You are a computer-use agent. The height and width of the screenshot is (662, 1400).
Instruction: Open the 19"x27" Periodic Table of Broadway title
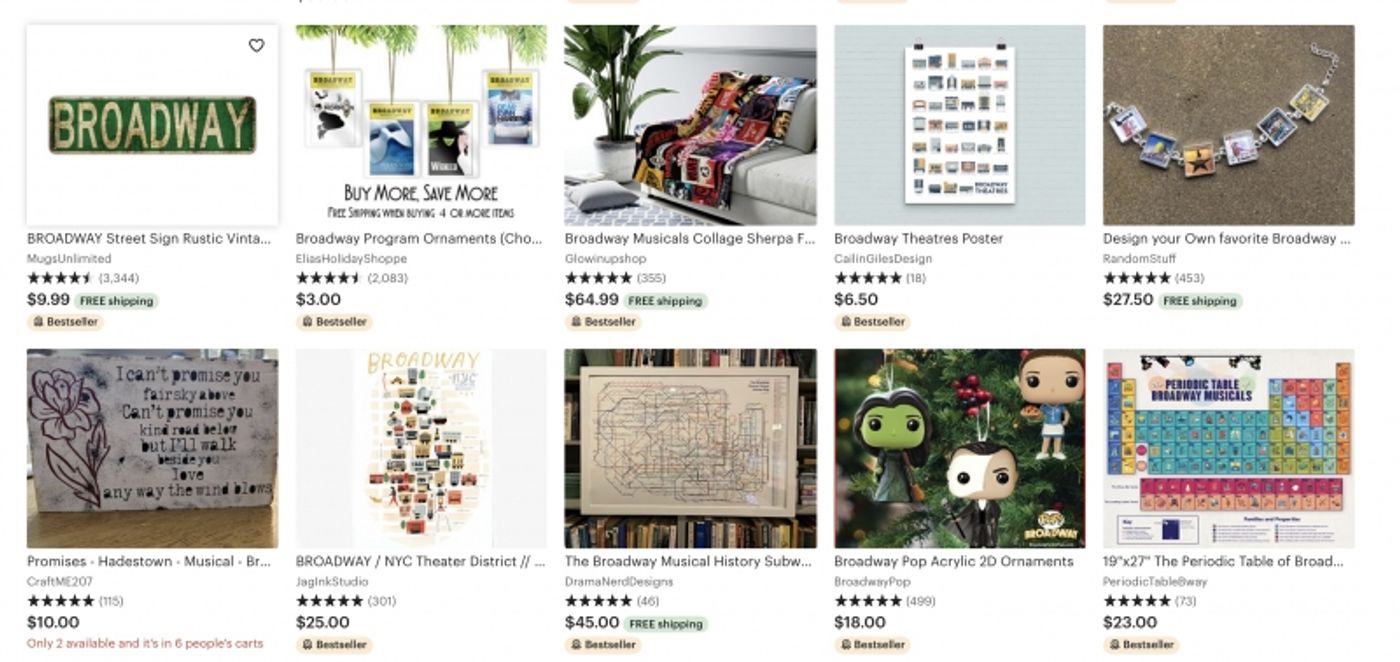1223,562
